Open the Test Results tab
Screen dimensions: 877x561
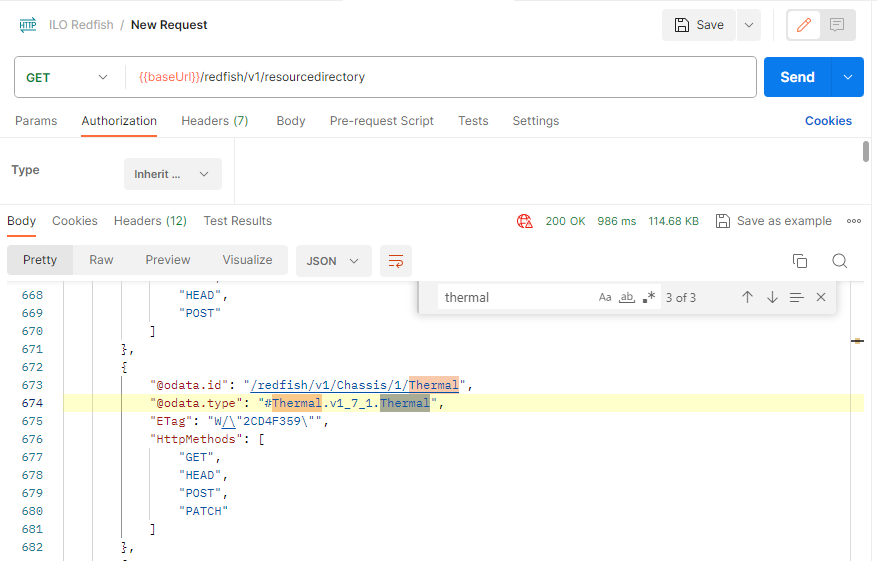pos(238,221)
